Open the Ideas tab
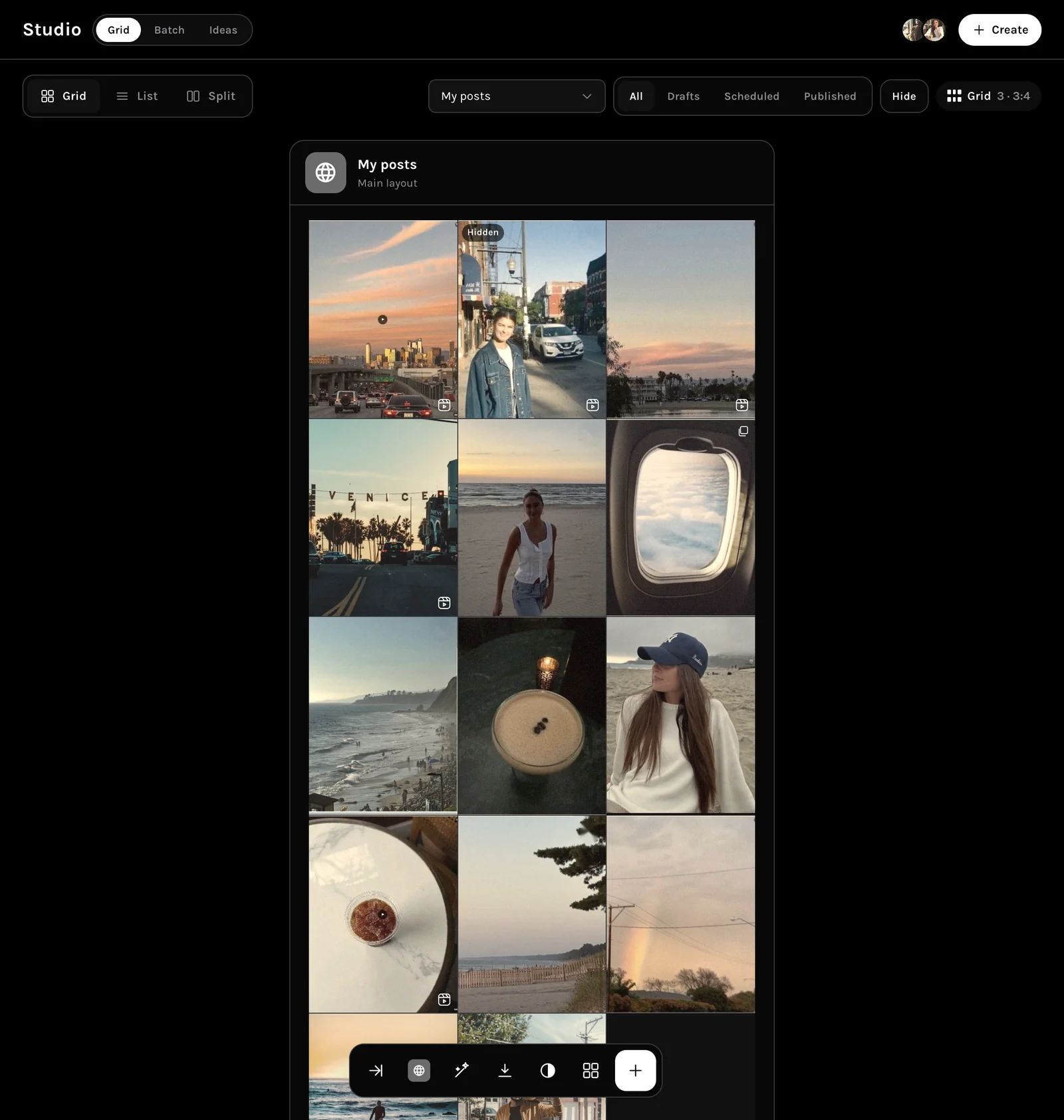Screen dimensions: 1064x1120 [x=223, y=30]
